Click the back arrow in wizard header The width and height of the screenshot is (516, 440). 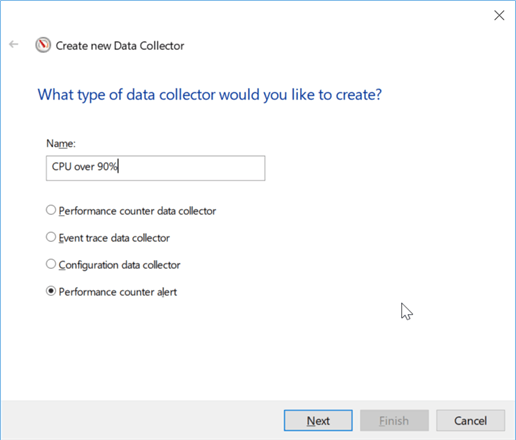point(14,44)
